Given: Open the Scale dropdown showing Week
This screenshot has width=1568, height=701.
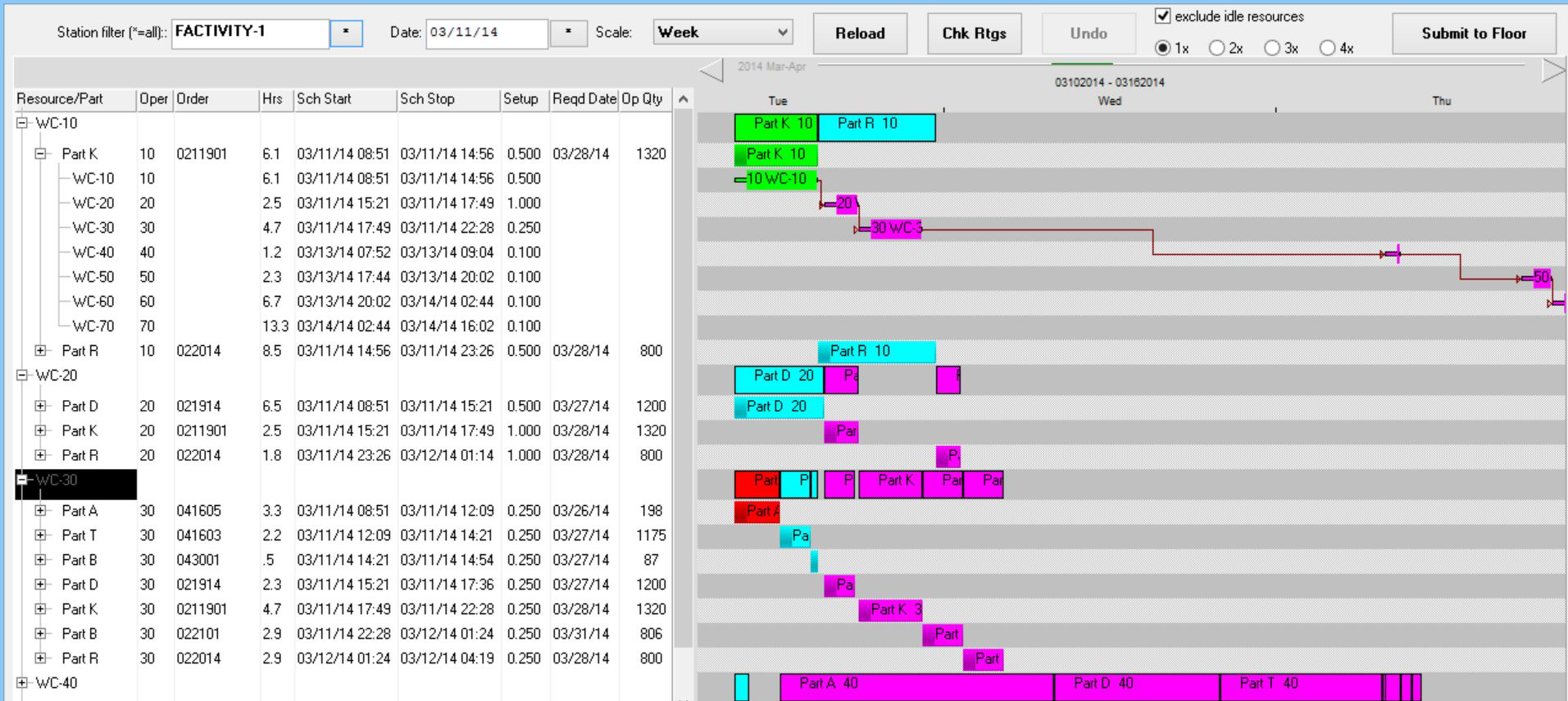Looking at the screenshot, I should (722, 33).
